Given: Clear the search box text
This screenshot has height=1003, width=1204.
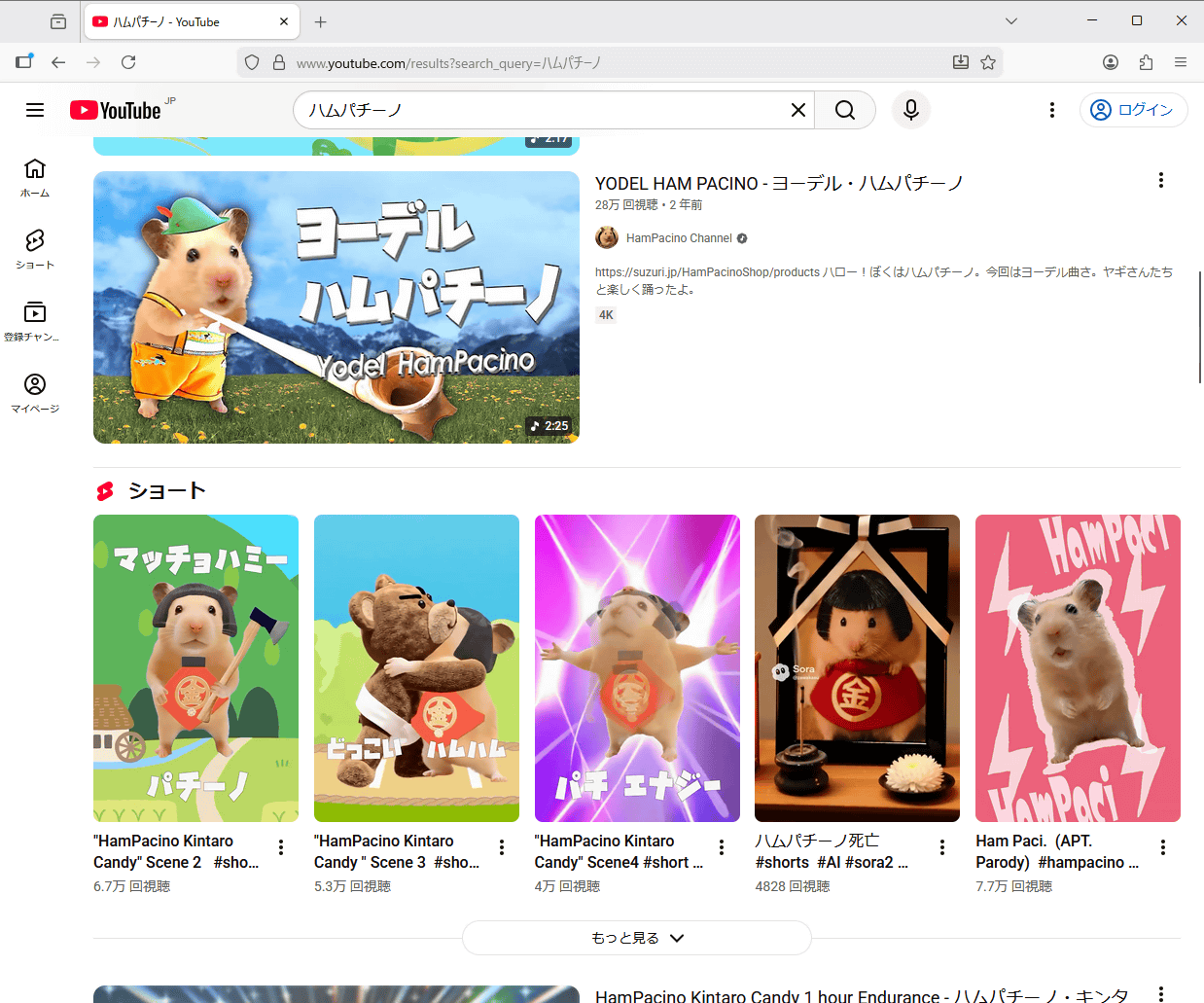Looking at the screenshot, I should point(797,110).
